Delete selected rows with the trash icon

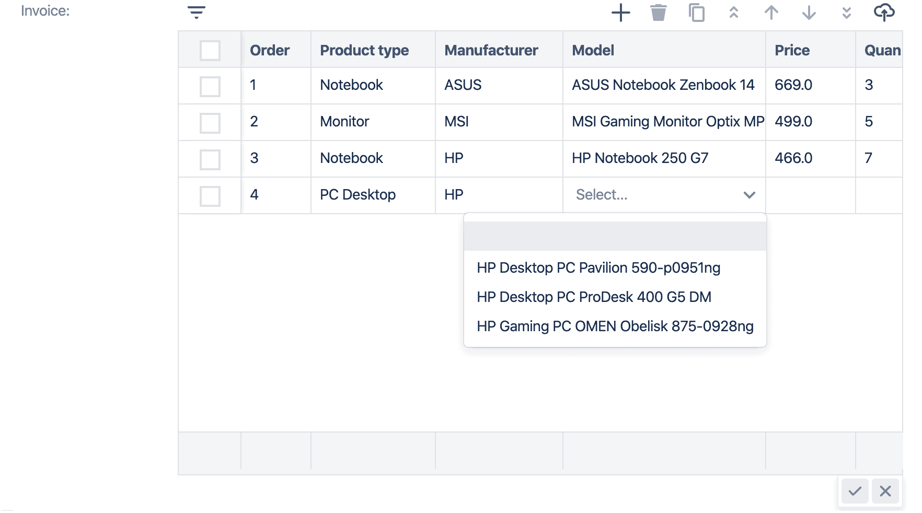click(658, 12)
